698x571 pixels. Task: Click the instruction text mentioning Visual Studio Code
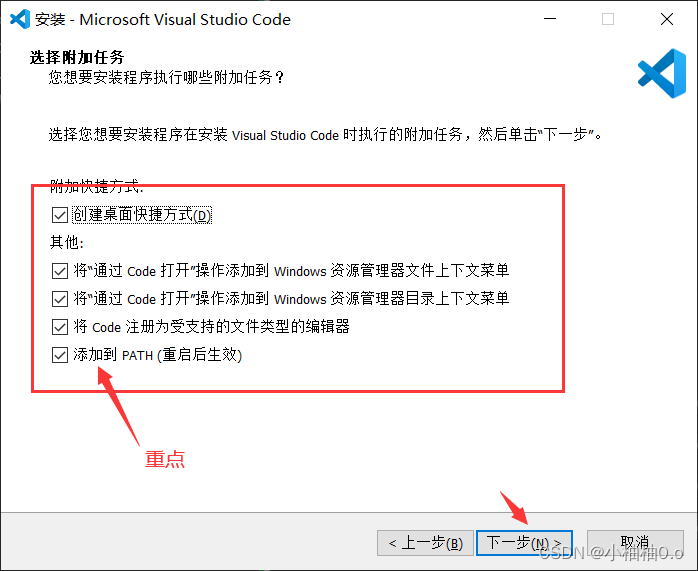tap(325, 134)
